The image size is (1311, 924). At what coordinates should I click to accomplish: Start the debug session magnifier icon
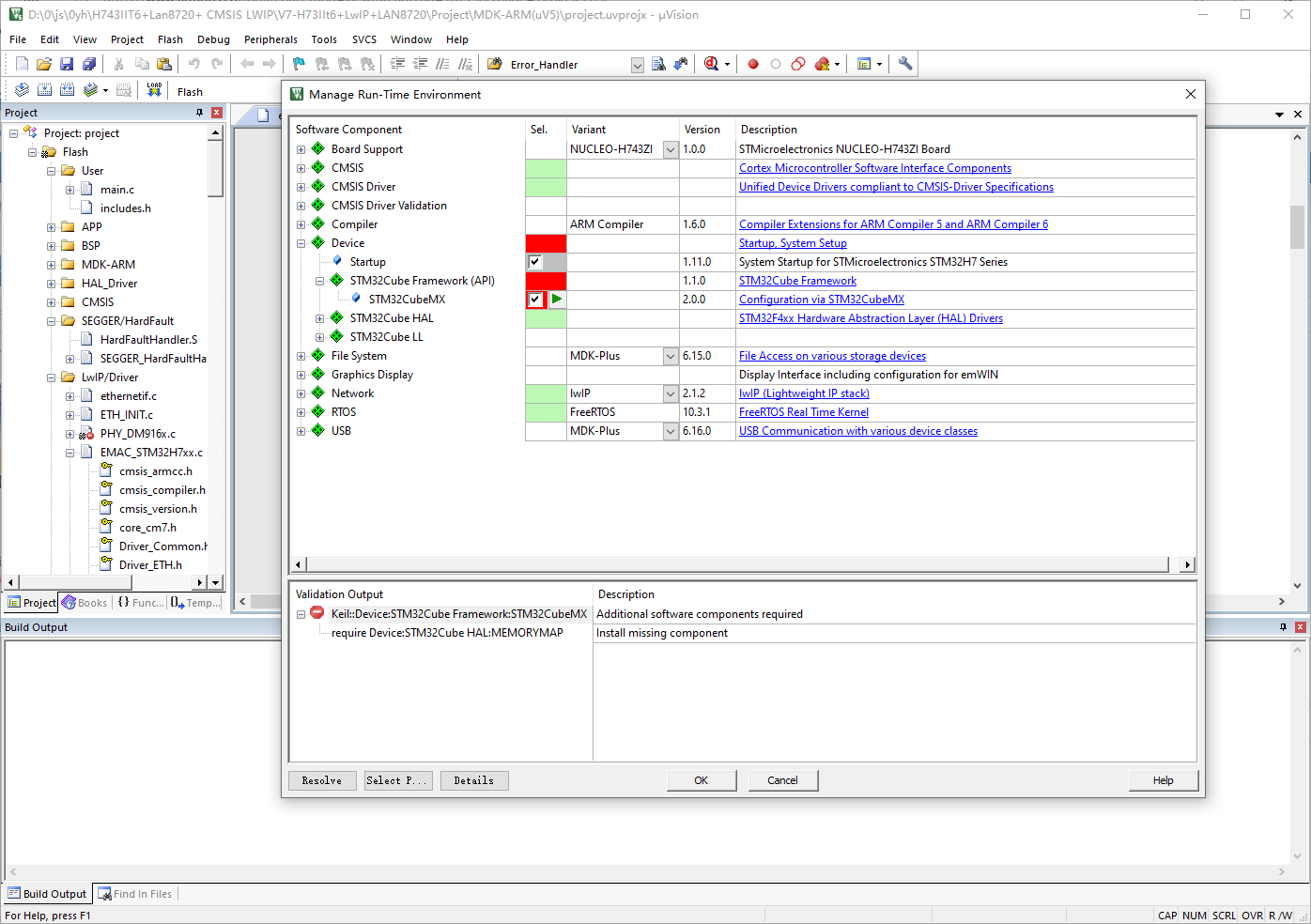click(711, 64)
